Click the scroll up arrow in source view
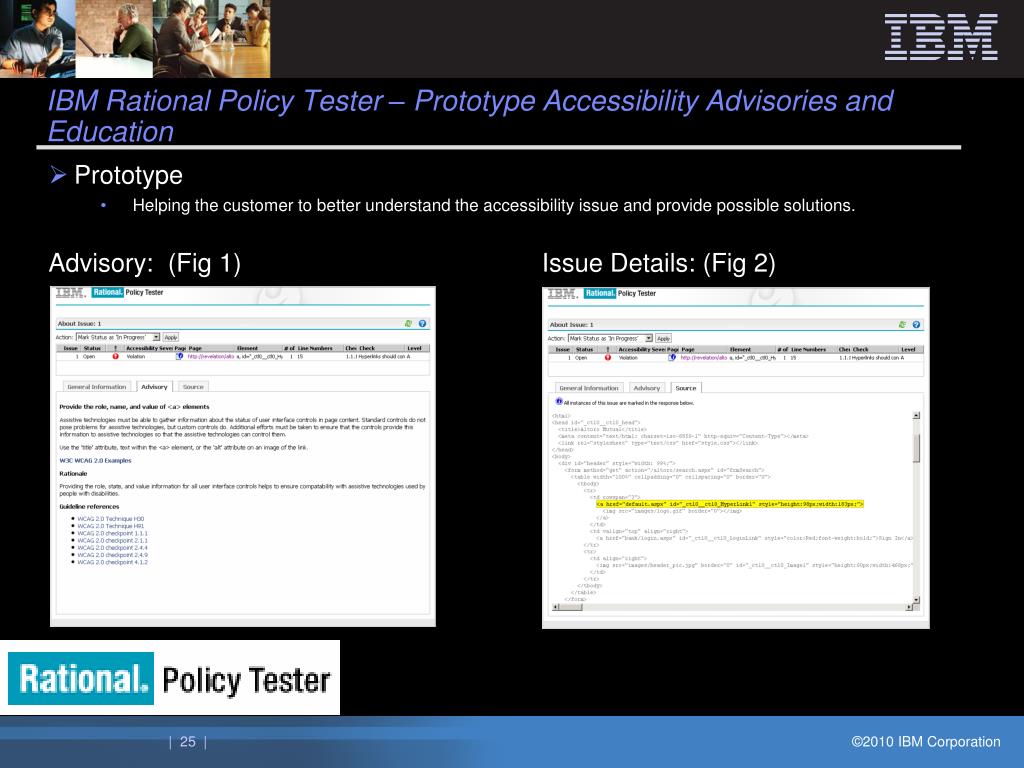 tap(916, 415)
